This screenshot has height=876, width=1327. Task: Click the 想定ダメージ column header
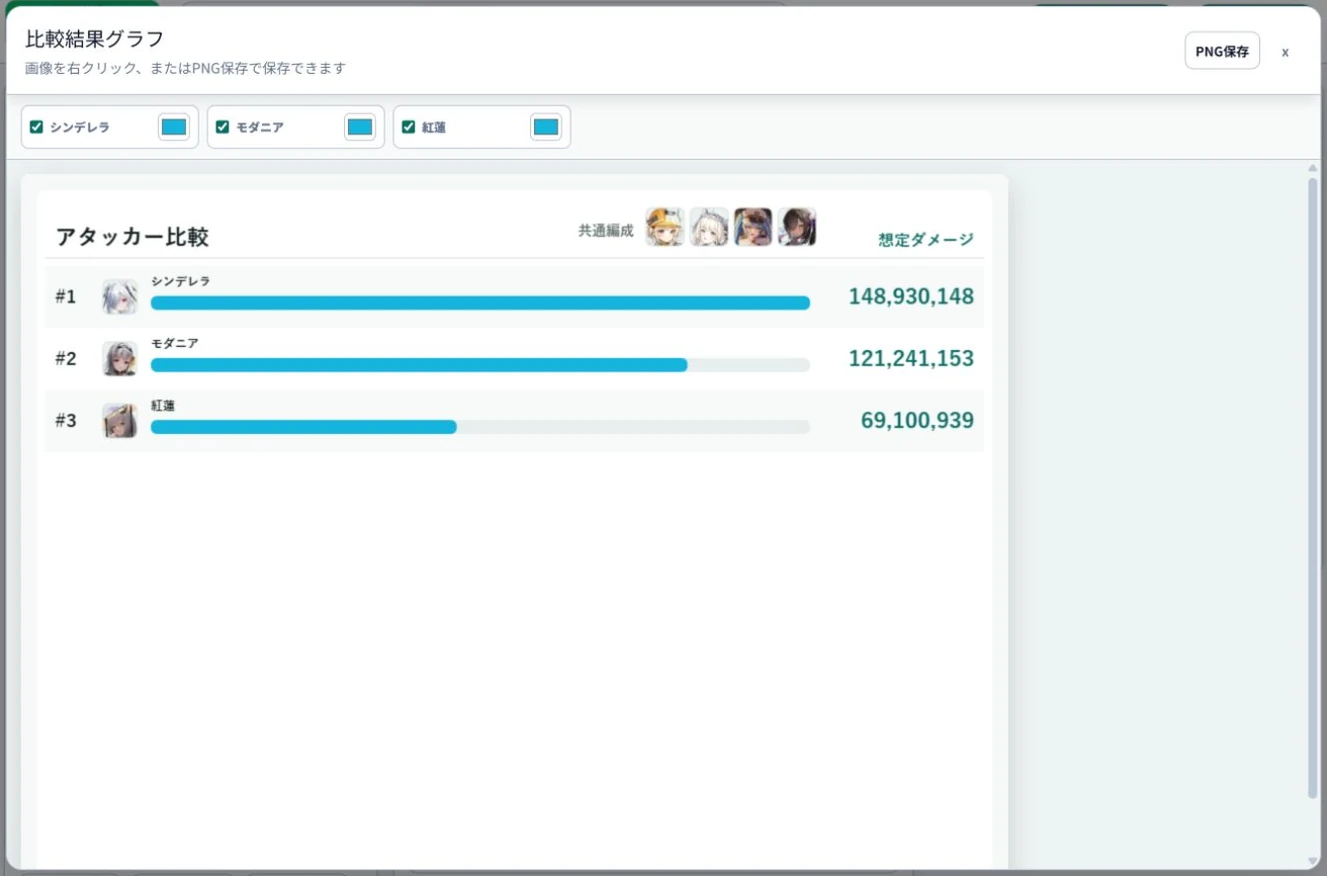coord(926,240)
